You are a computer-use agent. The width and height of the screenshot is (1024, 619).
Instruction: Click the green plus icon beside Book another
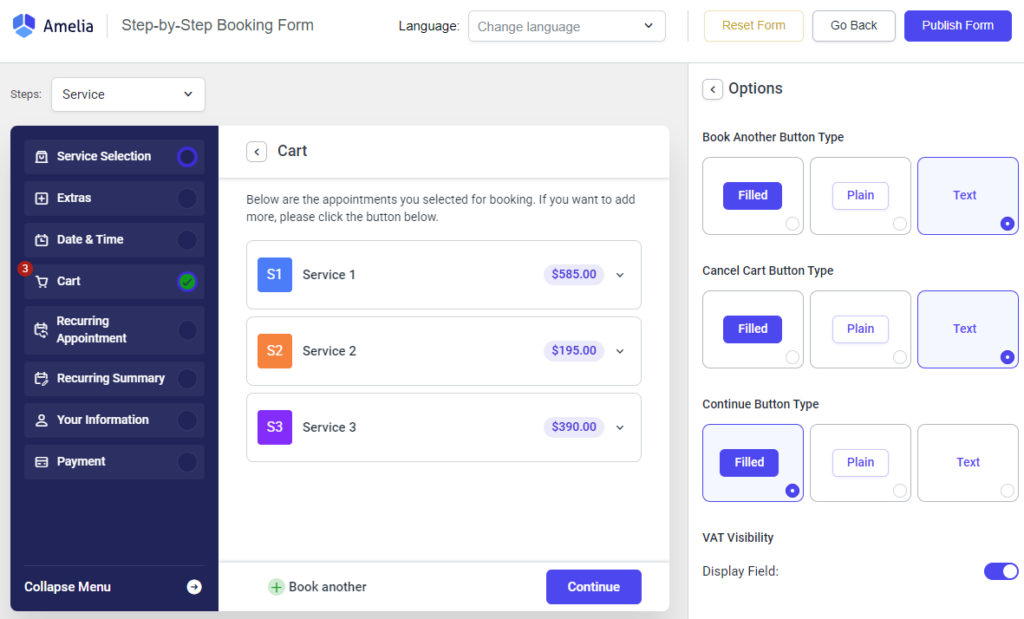[x=275, y=587]
